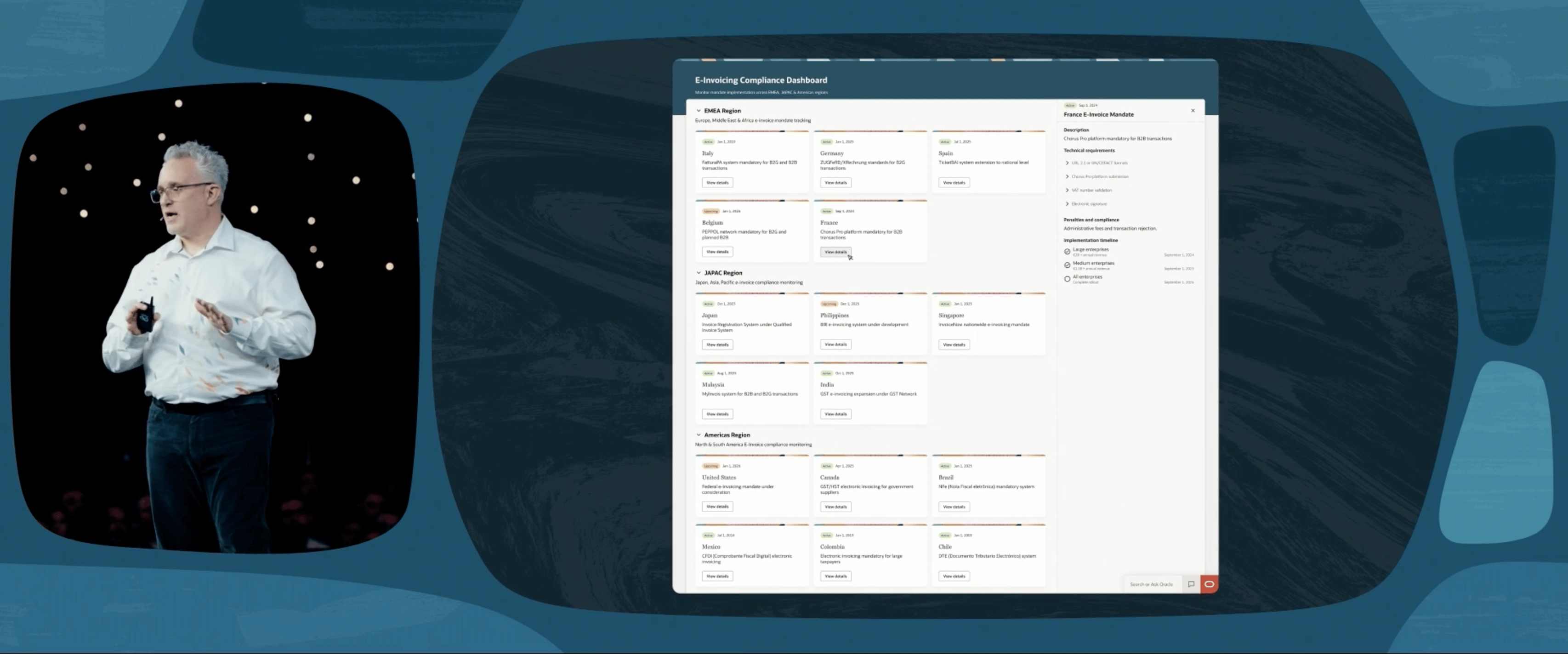Viewport: 1568px width, 654px height.
Task: Open Japan card View details
Action: [x=717, y=345]
